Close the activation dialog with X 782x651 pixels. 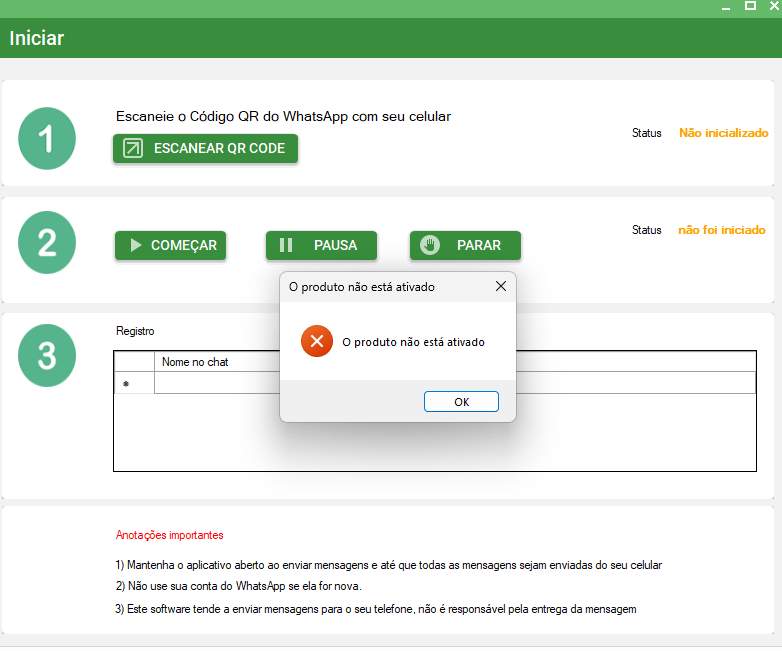pos(501,287)
